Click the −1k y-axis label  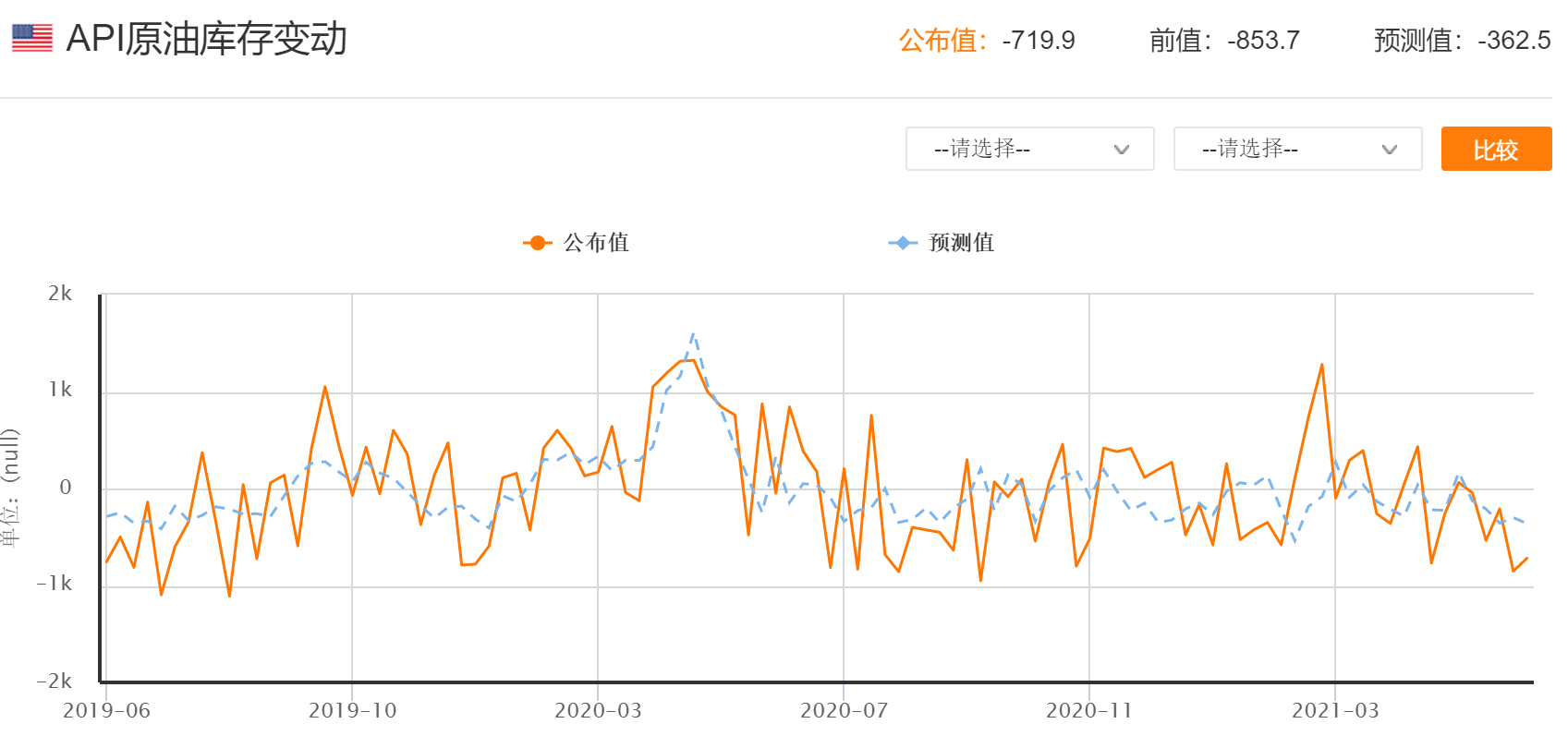pos(54,584)
